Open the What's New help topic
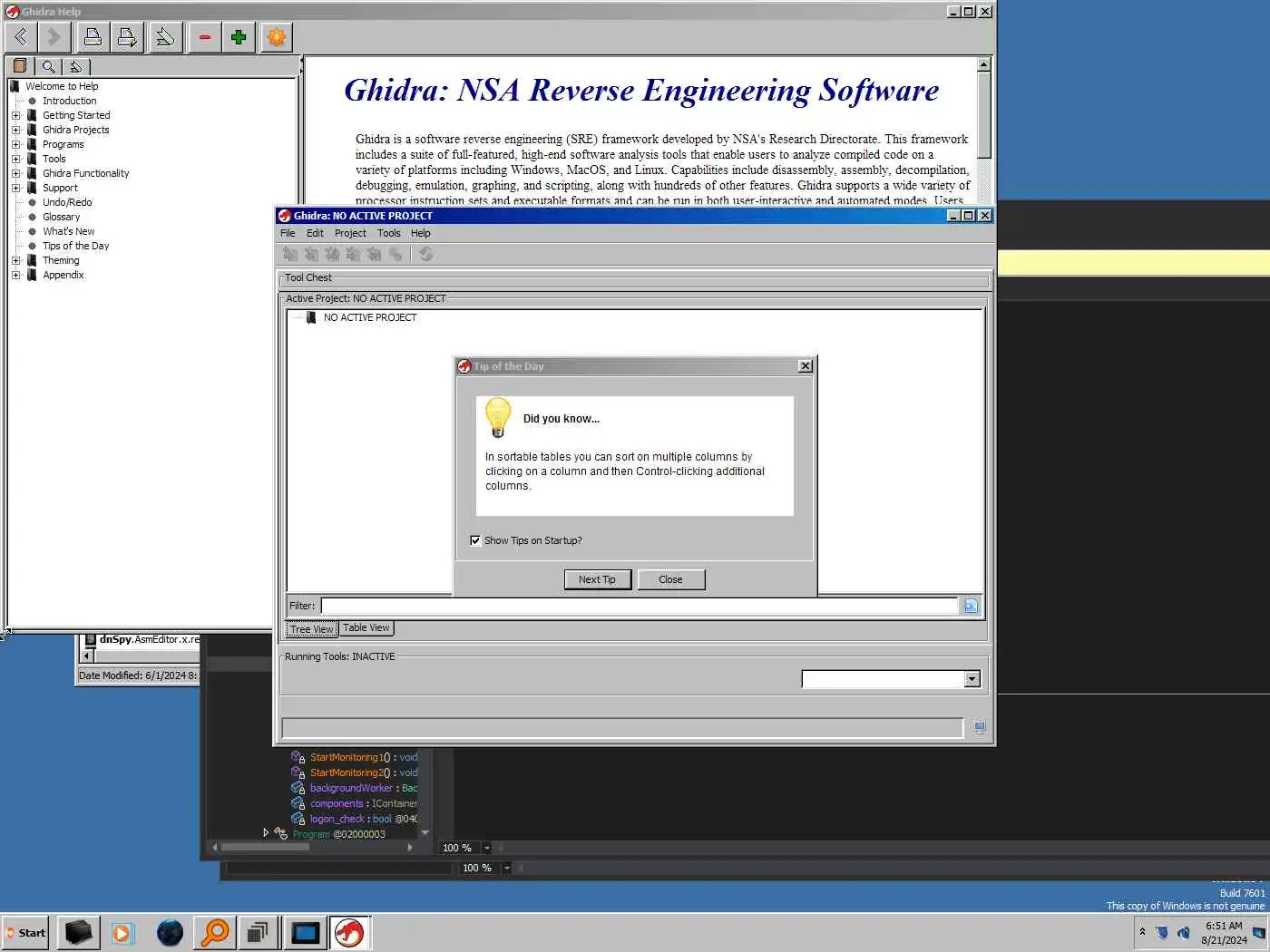Image resolution: width=1270 pixels, height=952 pixels. click(68, 231)
